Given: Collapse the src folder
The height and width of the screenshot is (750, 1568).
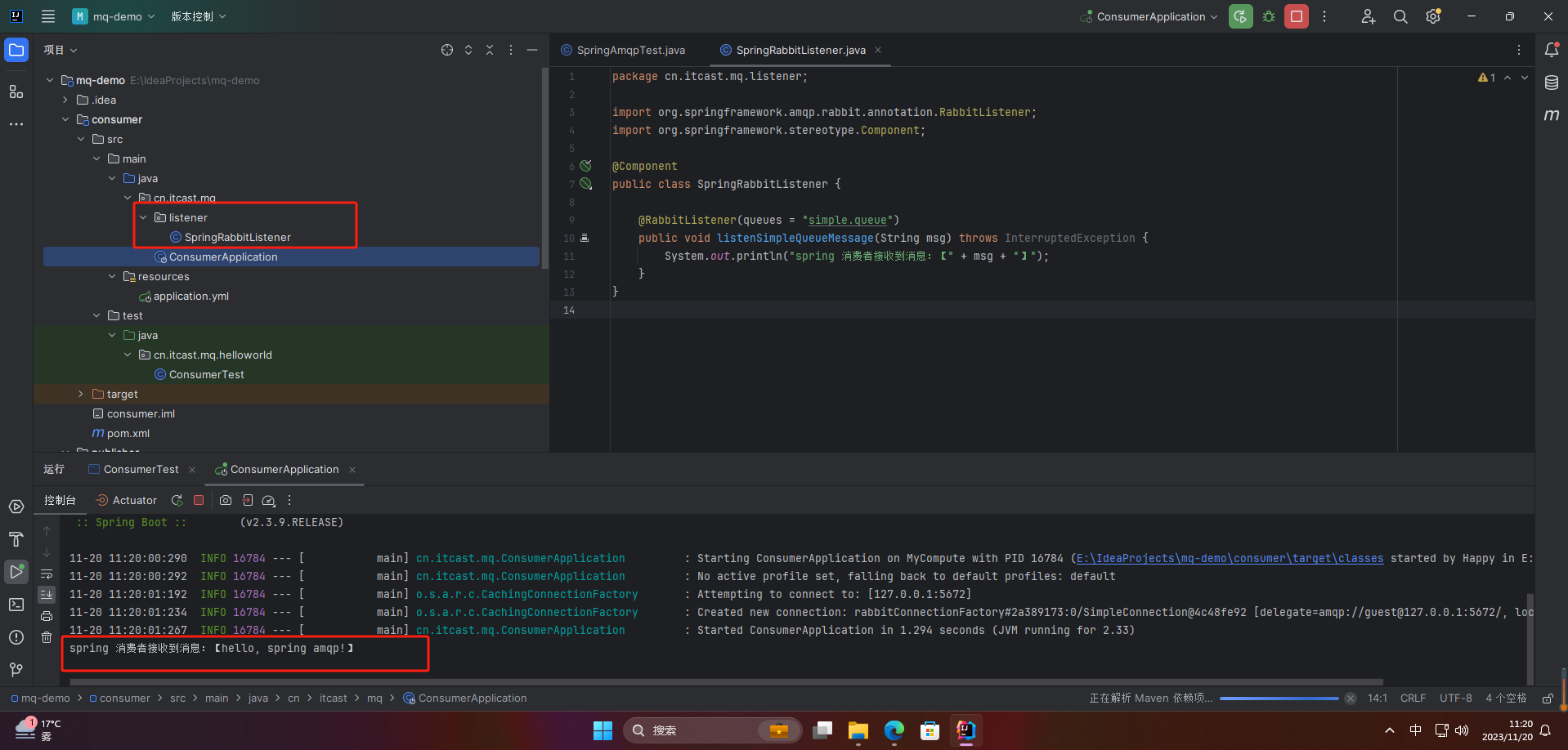Looking at the screenshot, I should point(81,139).
